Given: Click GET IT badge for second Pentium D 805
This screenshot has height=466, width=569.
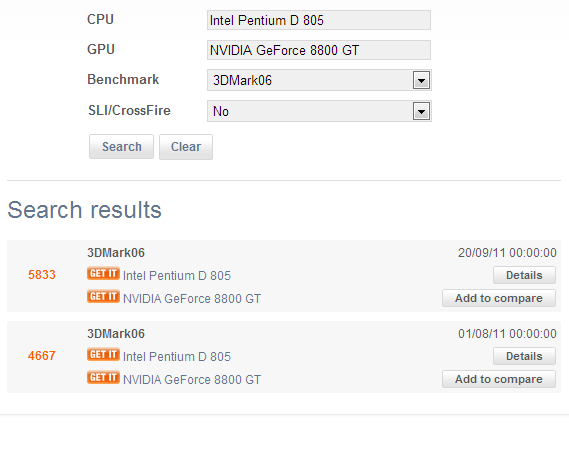Looking at the screenshot, I should point(103,354).
